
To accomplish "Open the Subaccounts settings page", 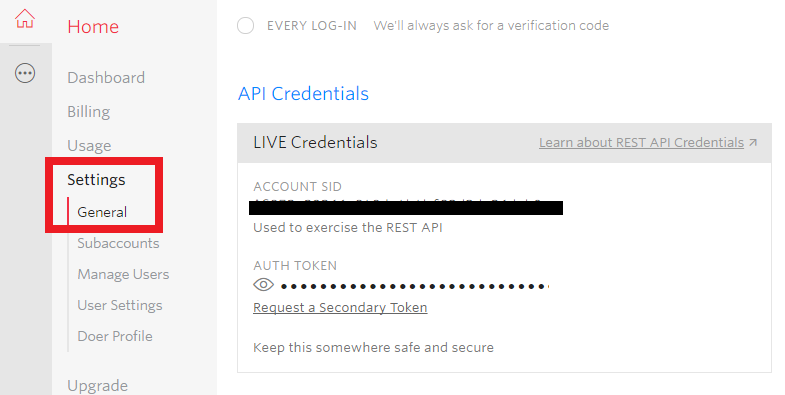I will (x=118, y=243).
